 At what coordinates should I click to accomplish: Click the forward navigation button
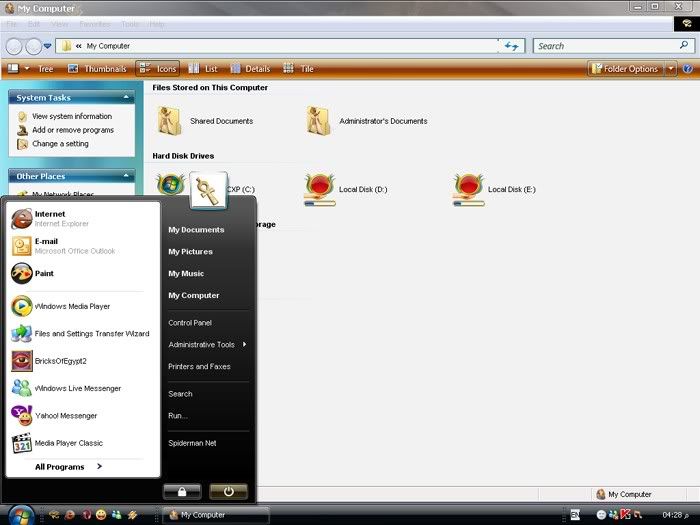[x=33, y=46]
